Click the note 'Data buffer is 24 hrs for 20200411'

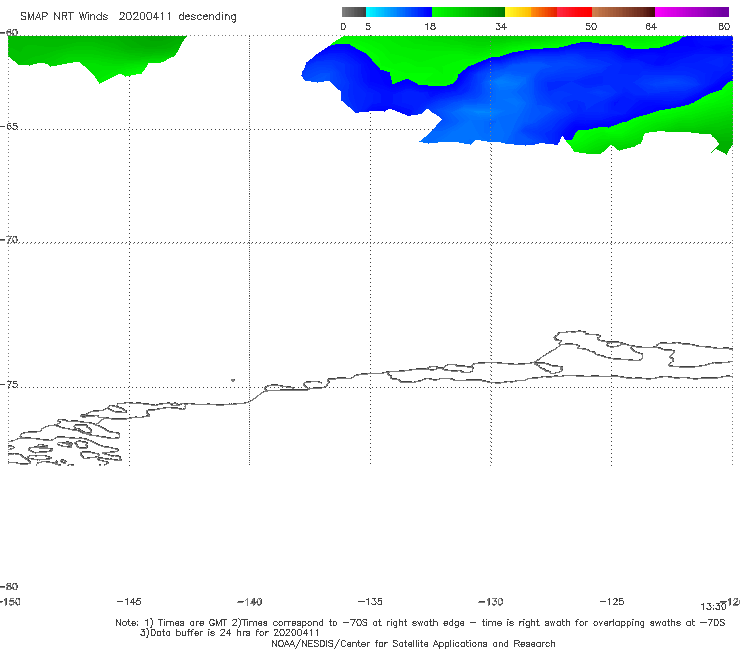pyautogui.click(x=229, y=633)
